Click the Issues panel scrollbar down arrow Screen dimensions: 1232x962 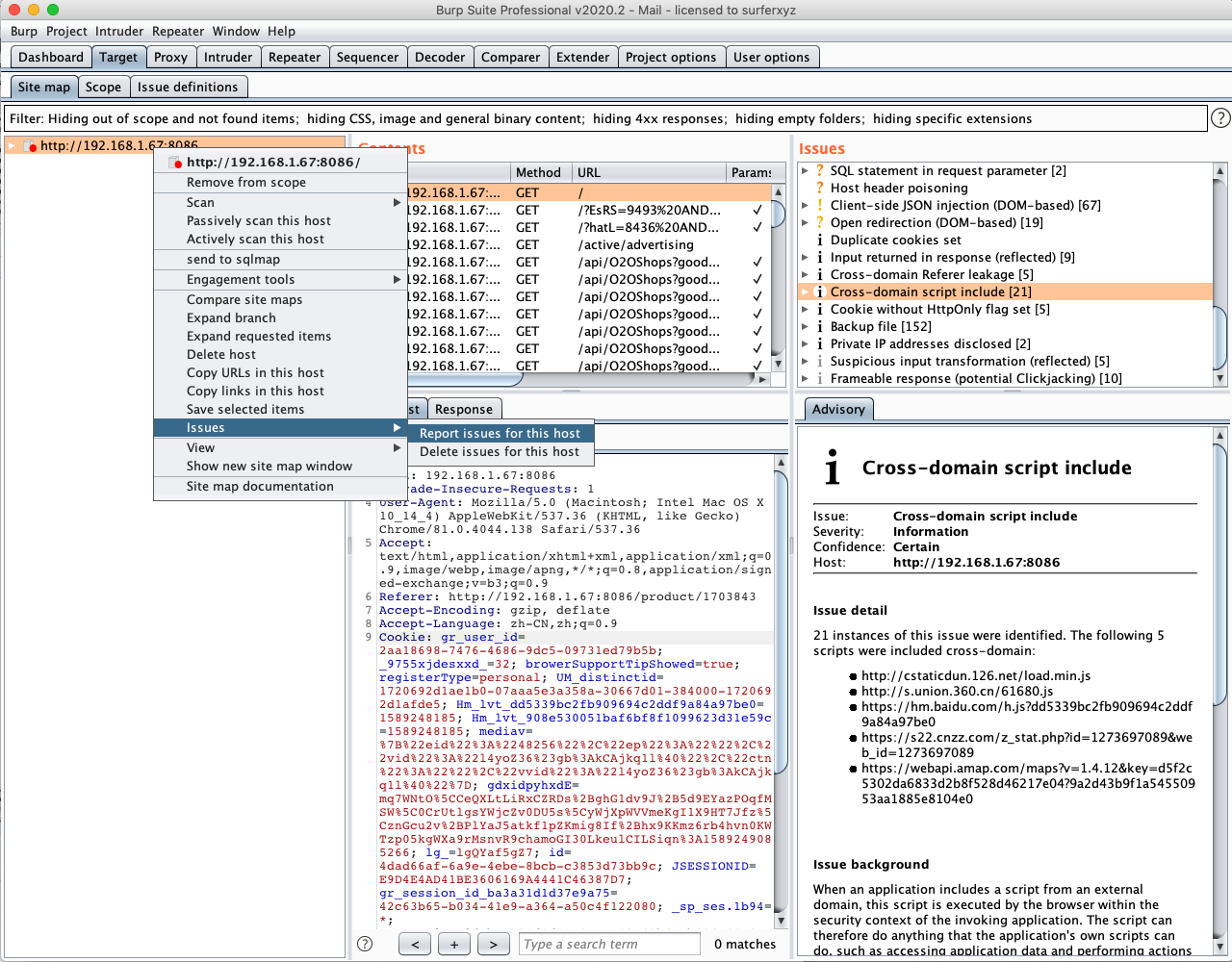click(x=1220, y=378)
